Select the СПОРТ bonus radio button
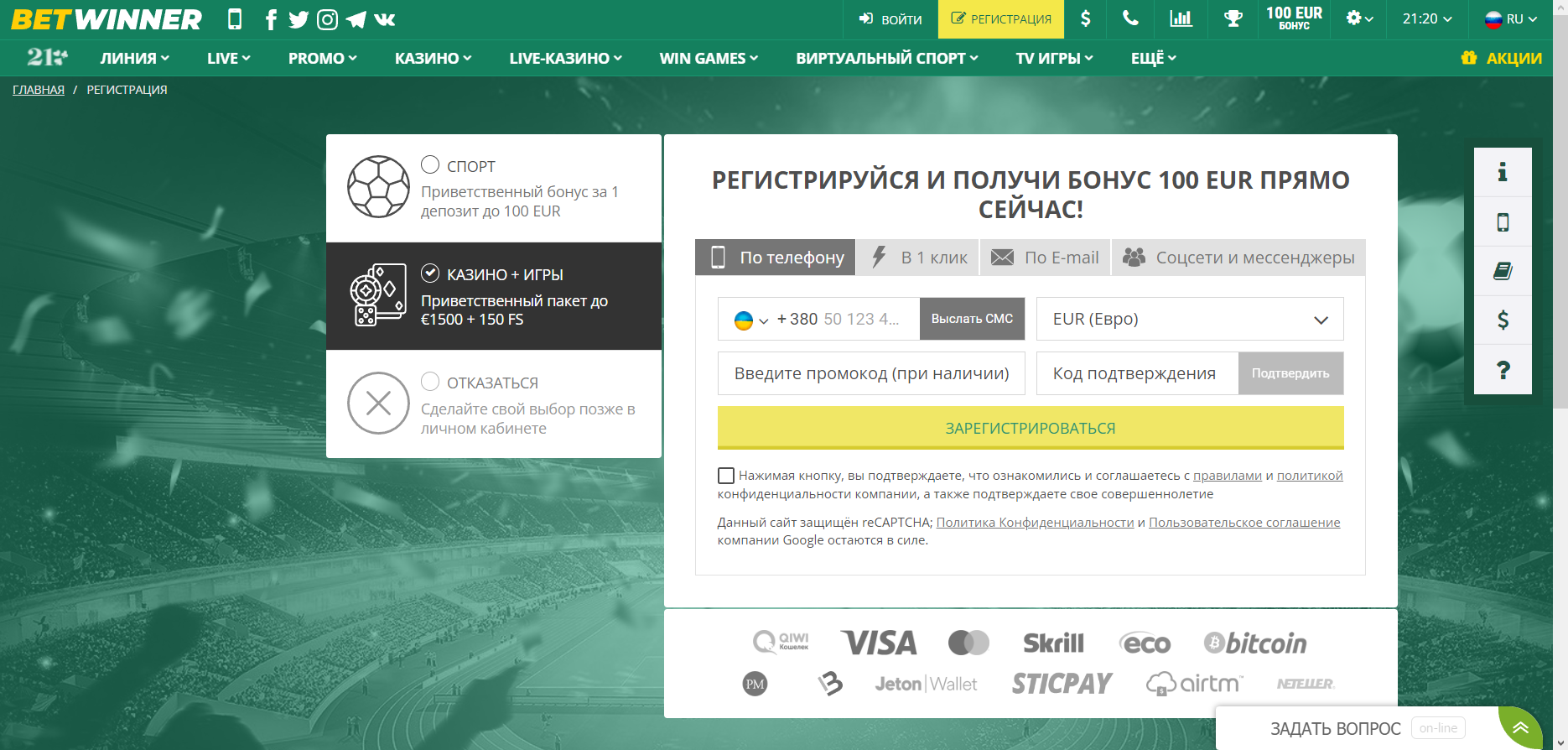The height and width of the screenshot is (750, 1568). coord(430,164)
